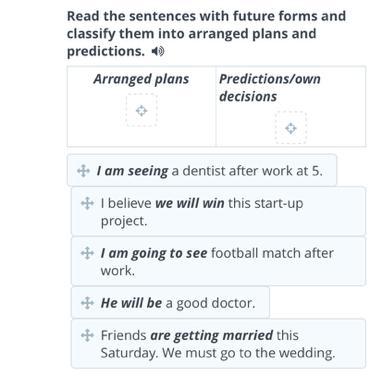Grab the move handle of 'I am seeing' card
Viewport: 383px width, 384px height.
tap(83, 171)
